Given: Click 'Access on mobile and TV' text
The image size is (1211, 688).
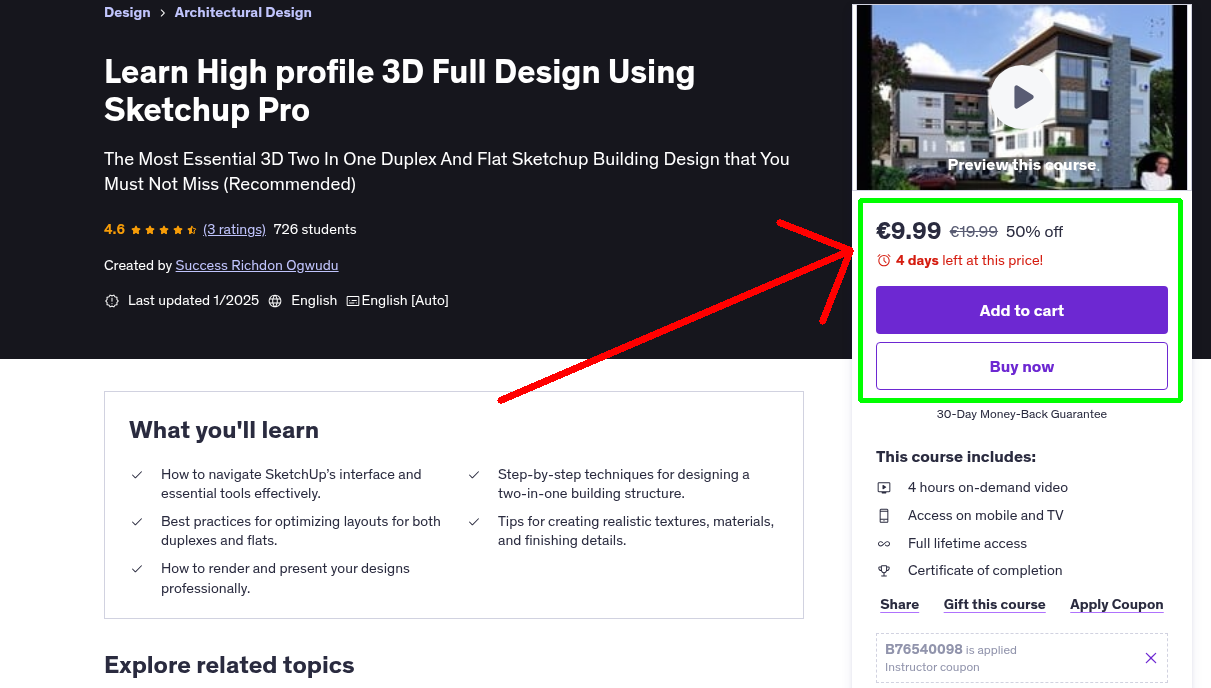Looking at the screenshot, I should 985,515.
